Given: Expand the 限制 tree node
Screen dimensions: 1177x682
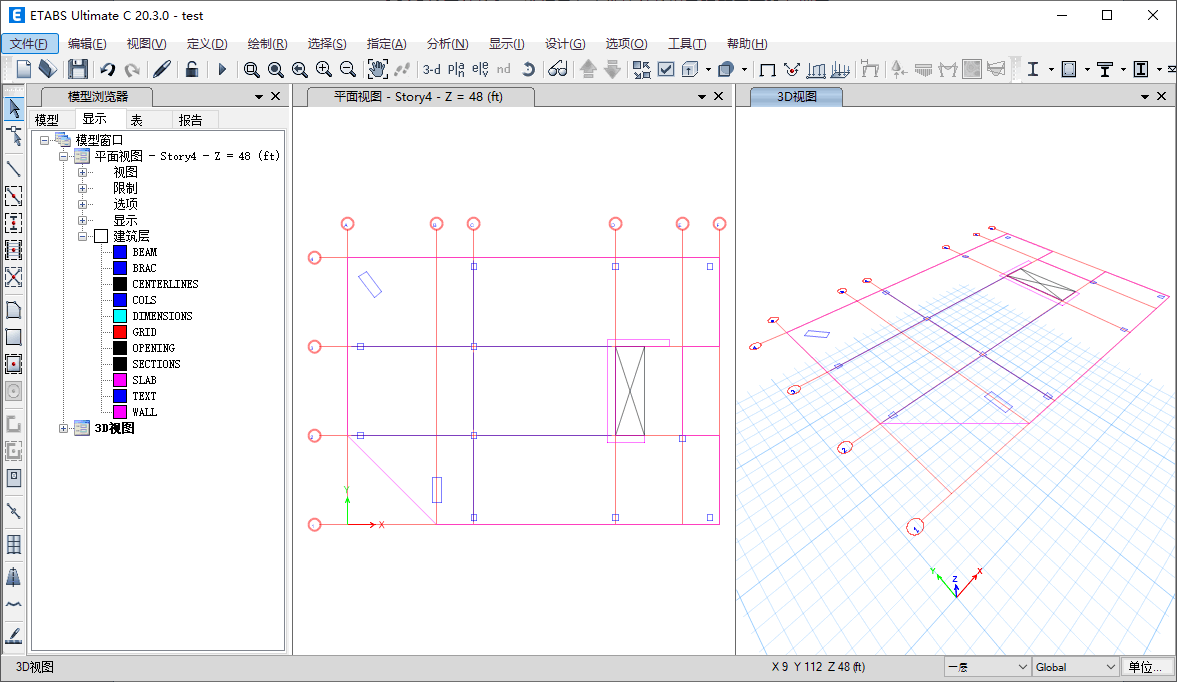Looking at the screenshot, I should point(83,188).
